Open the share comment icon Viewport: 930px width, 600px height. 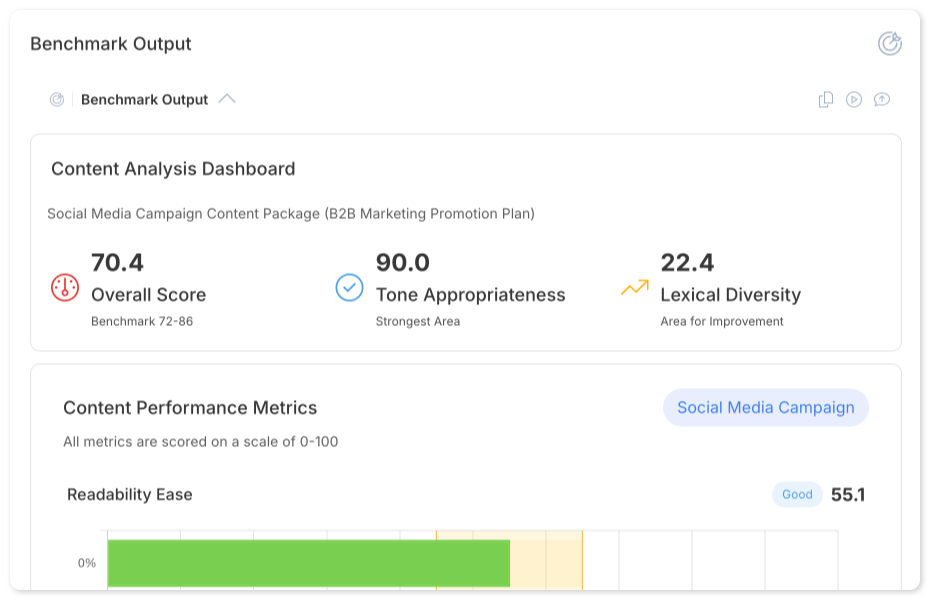881,99
